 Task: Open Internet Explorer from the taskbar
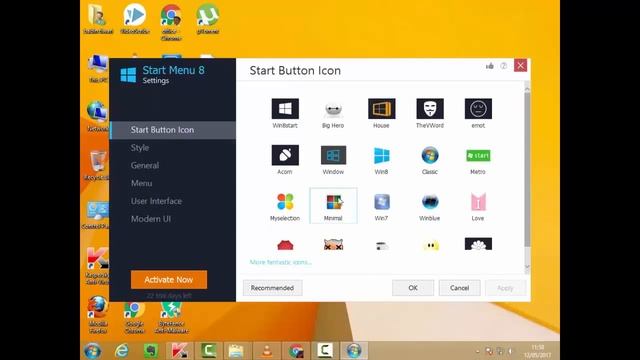coord(122,351)
